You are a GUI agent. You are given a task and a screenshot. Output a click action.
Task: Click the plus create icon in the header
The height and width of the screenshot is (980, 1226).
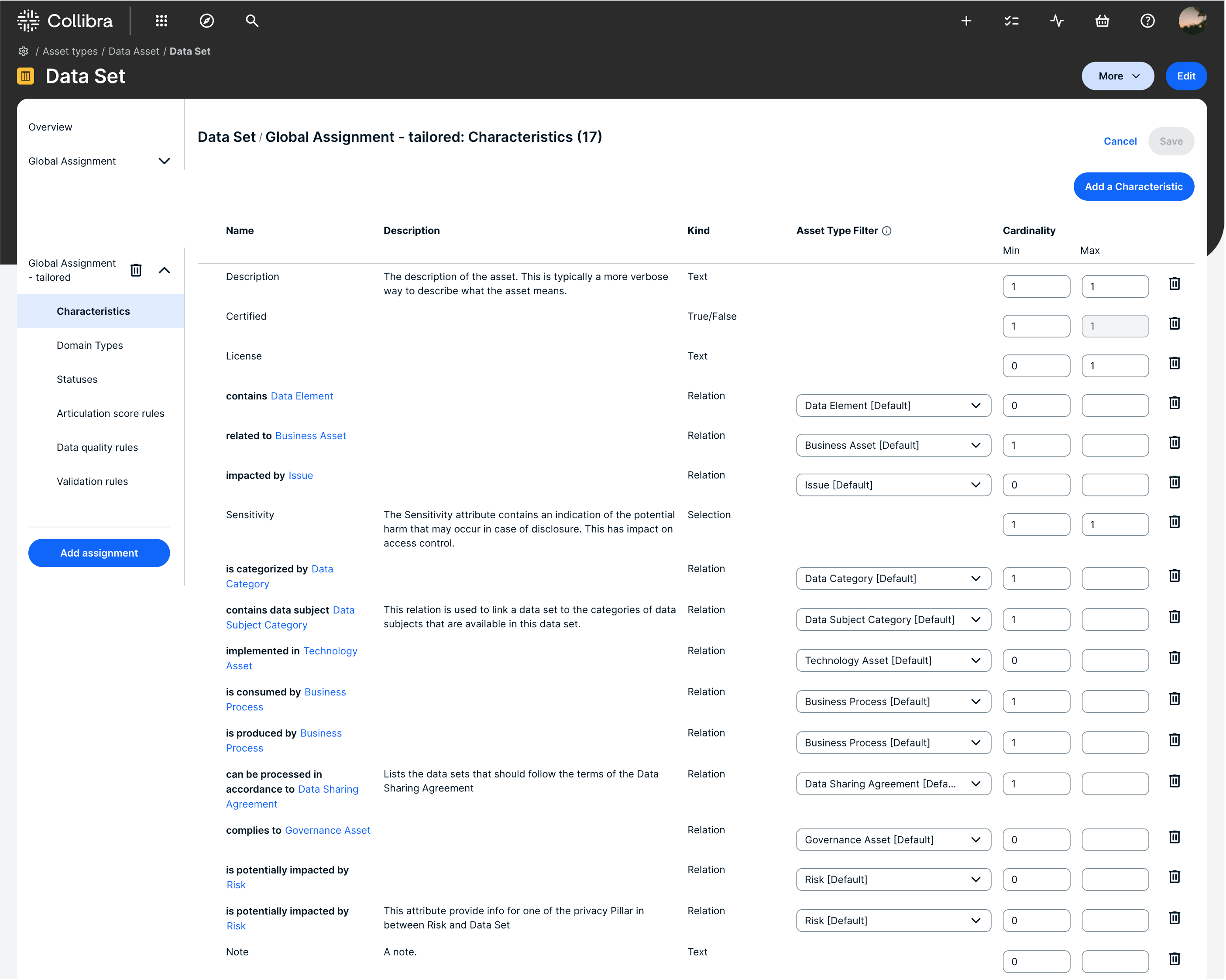(966, 21)
